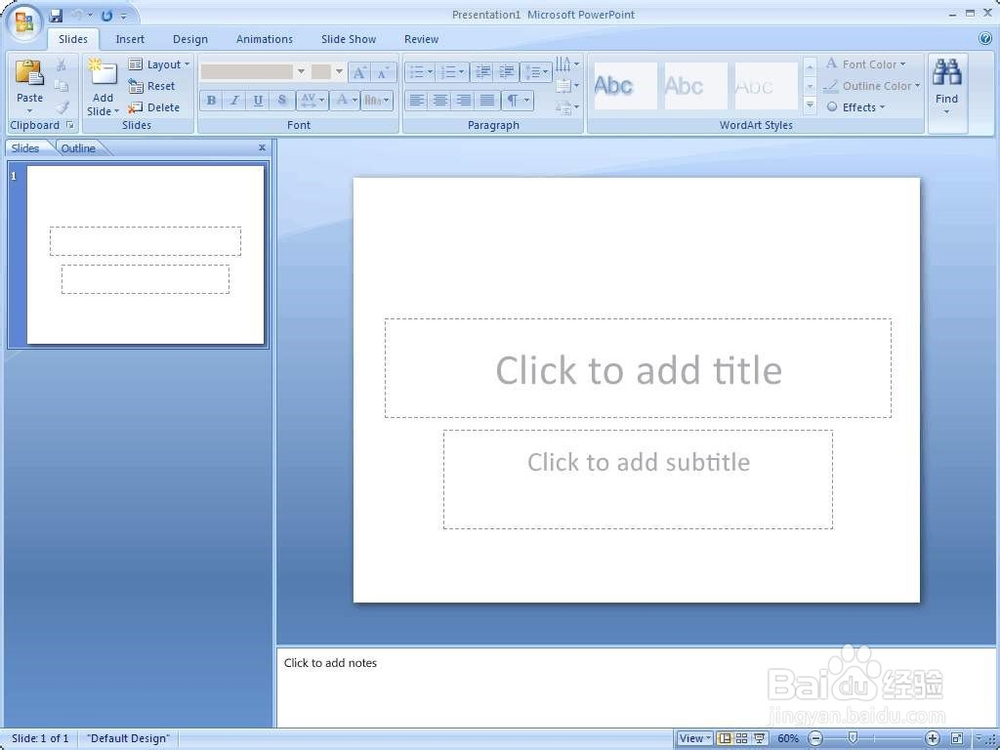
Task: Click the title placeholder on slide
Action: (638, 369)
